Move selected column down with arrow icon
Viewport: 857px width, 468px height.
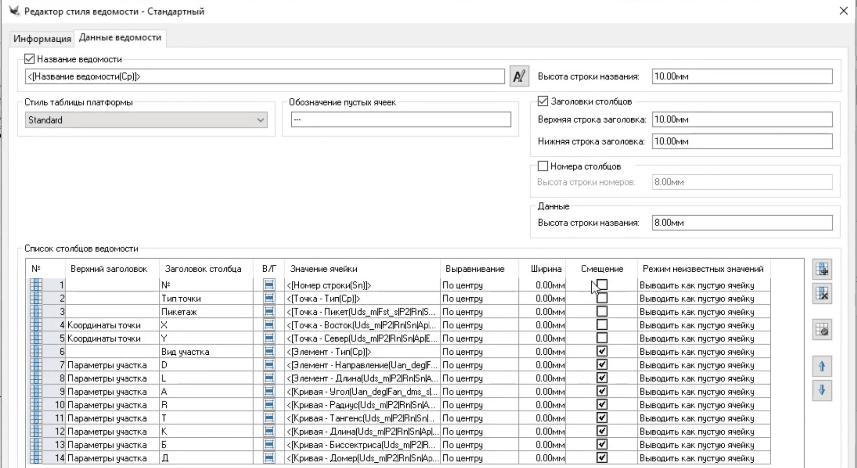tap(824, 391)
